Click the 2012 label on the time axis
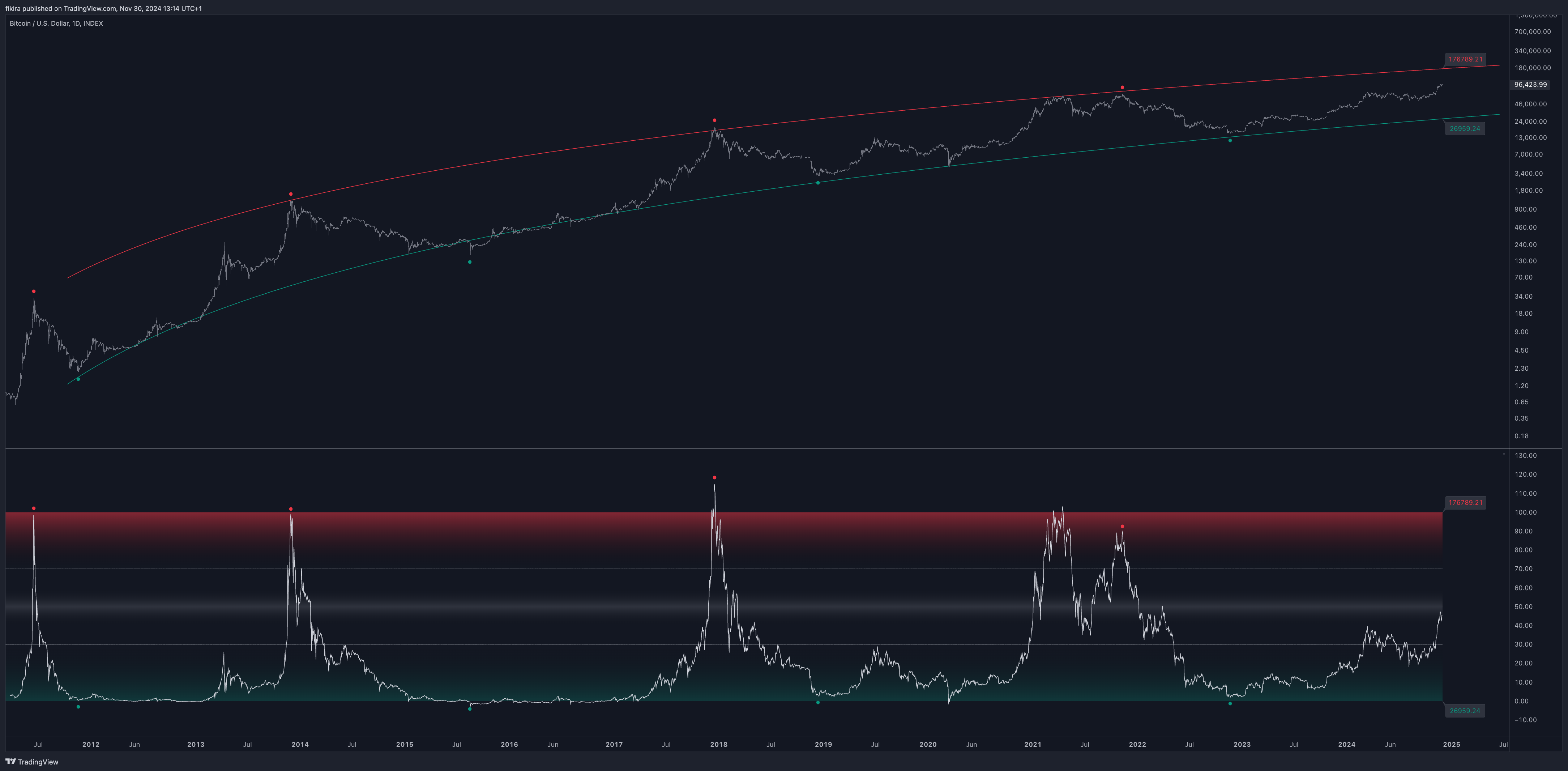The image size is (1568, 771). (x=91, y=744)
